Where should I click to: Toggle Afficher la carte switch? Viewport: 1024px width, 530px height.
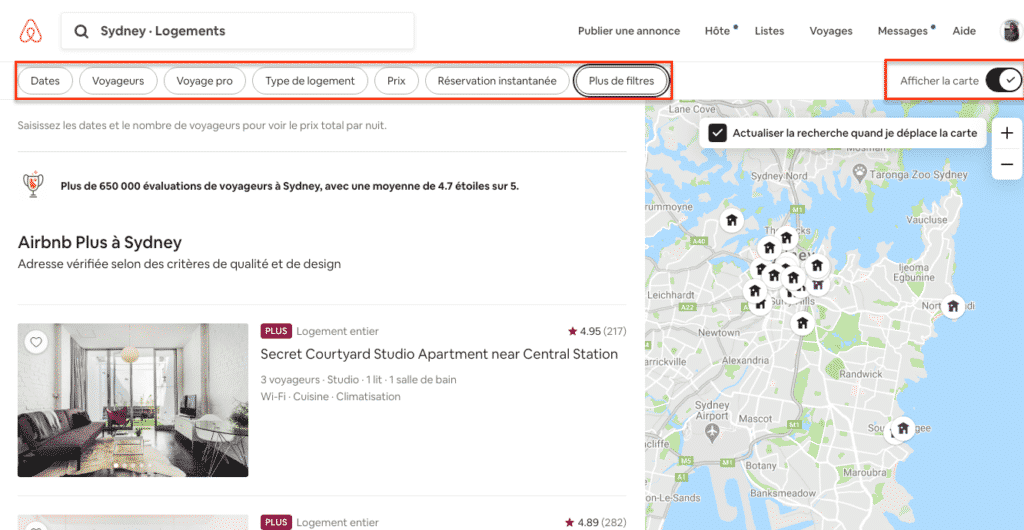coord(1003,80)
